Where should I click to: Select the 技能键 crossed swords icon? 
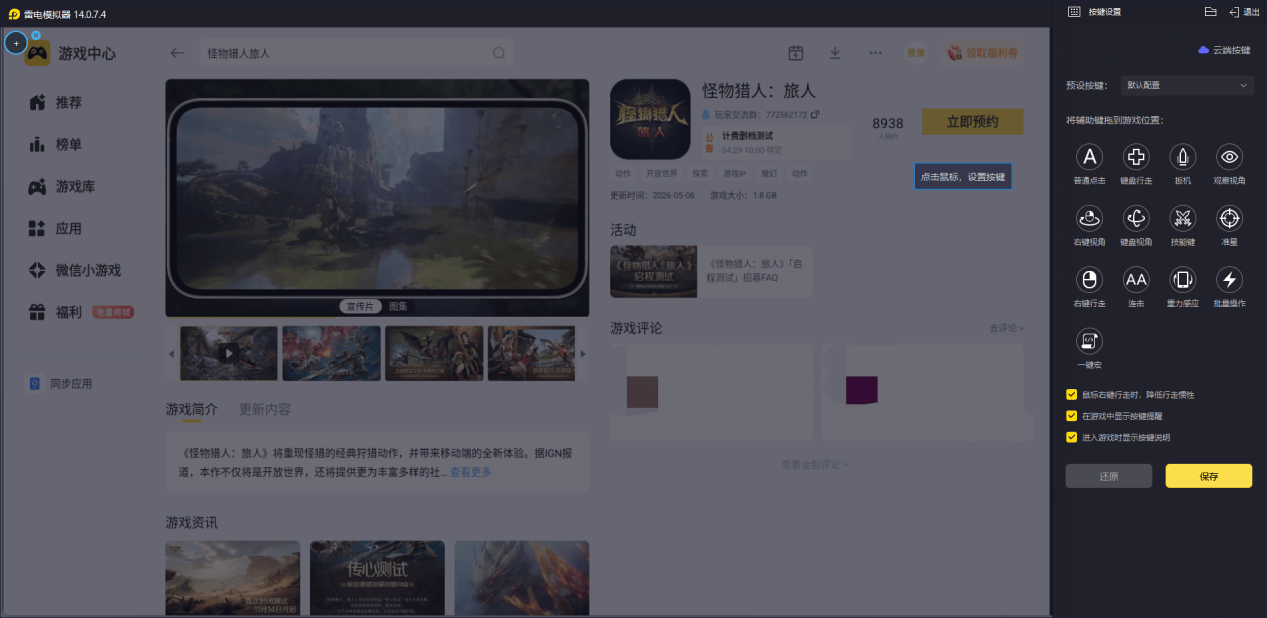[1183, 218]
